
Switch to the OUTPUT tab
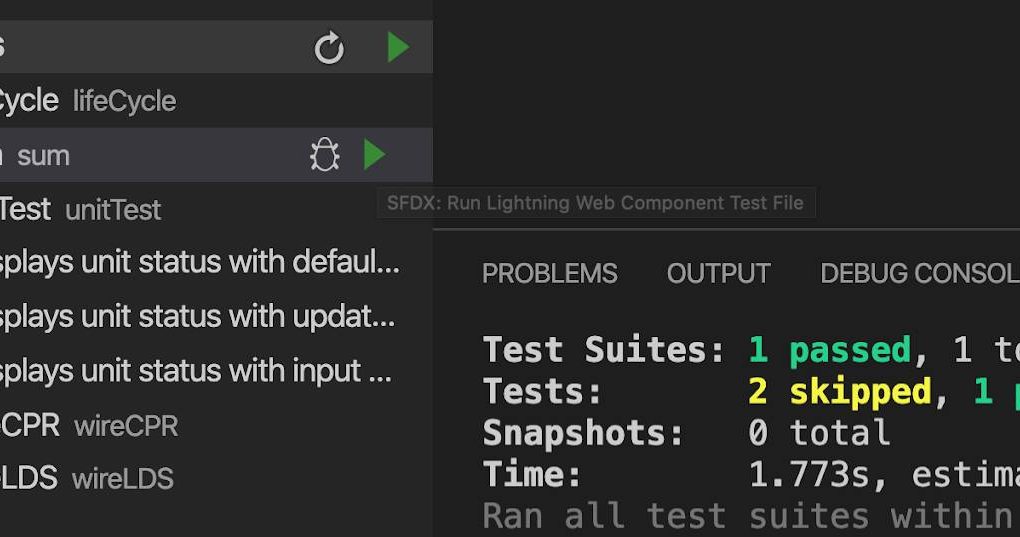point(719,274)
